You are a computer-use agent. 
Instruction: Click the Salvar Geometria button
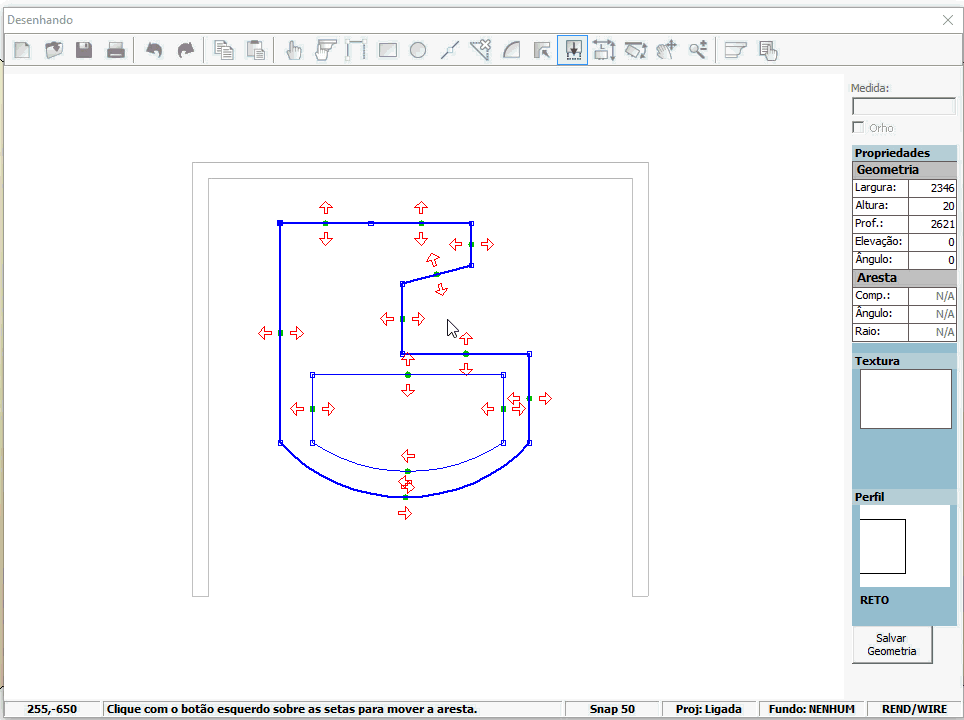point(892,644)
